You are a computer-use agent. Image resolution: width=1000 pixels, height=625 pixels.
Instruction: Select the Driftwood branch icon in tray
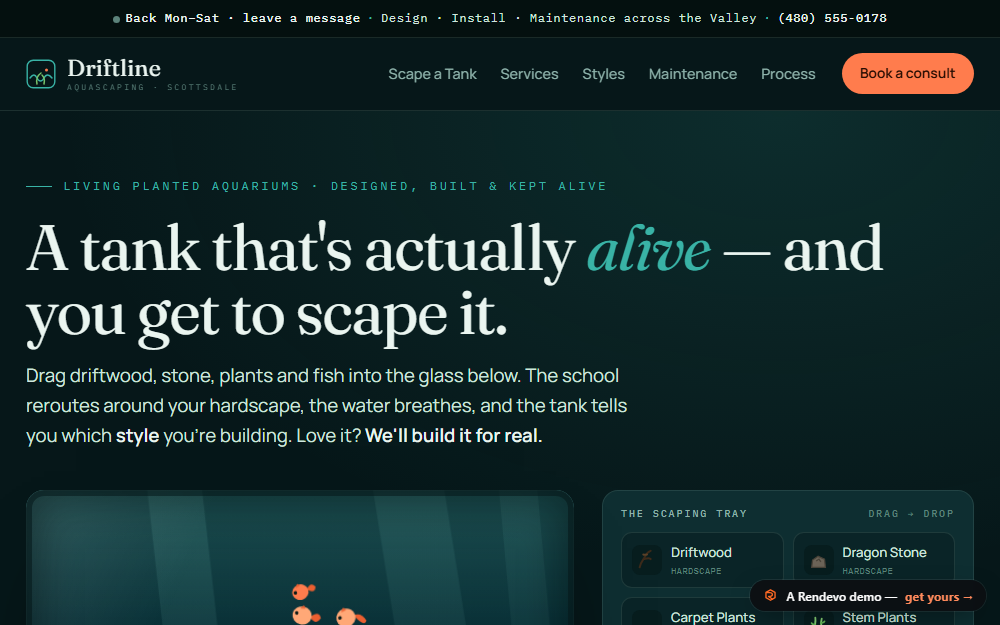(646, 560)
